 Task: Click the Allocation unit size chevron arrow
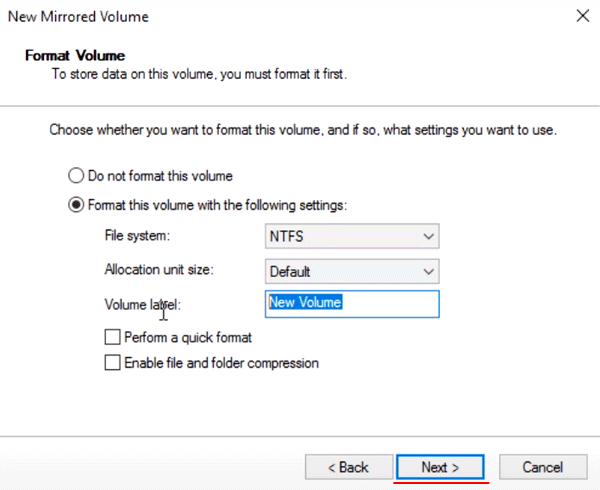[x=429, y=272]
